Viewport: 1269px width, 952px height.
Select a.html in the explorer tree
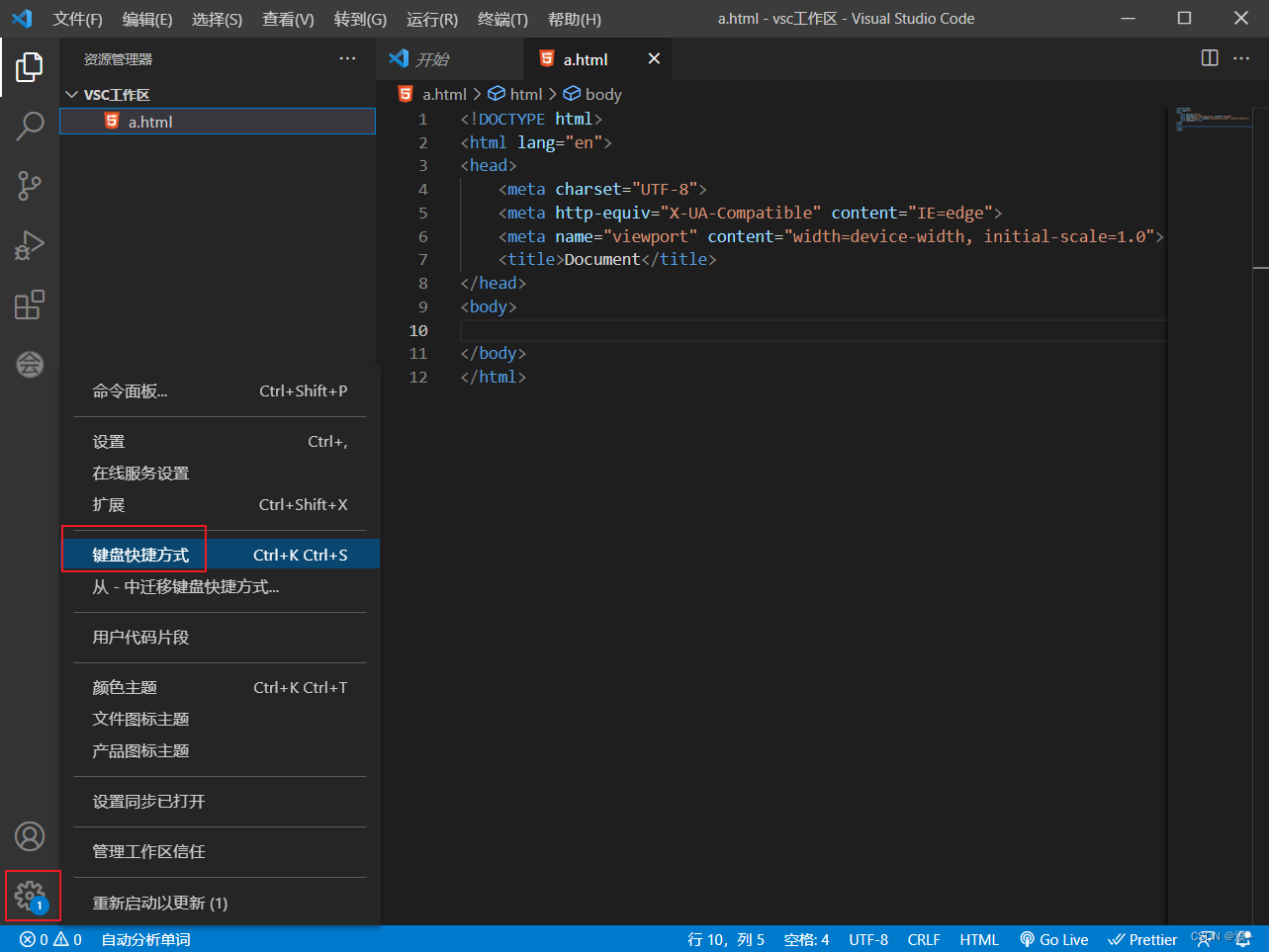pos(218,122)
